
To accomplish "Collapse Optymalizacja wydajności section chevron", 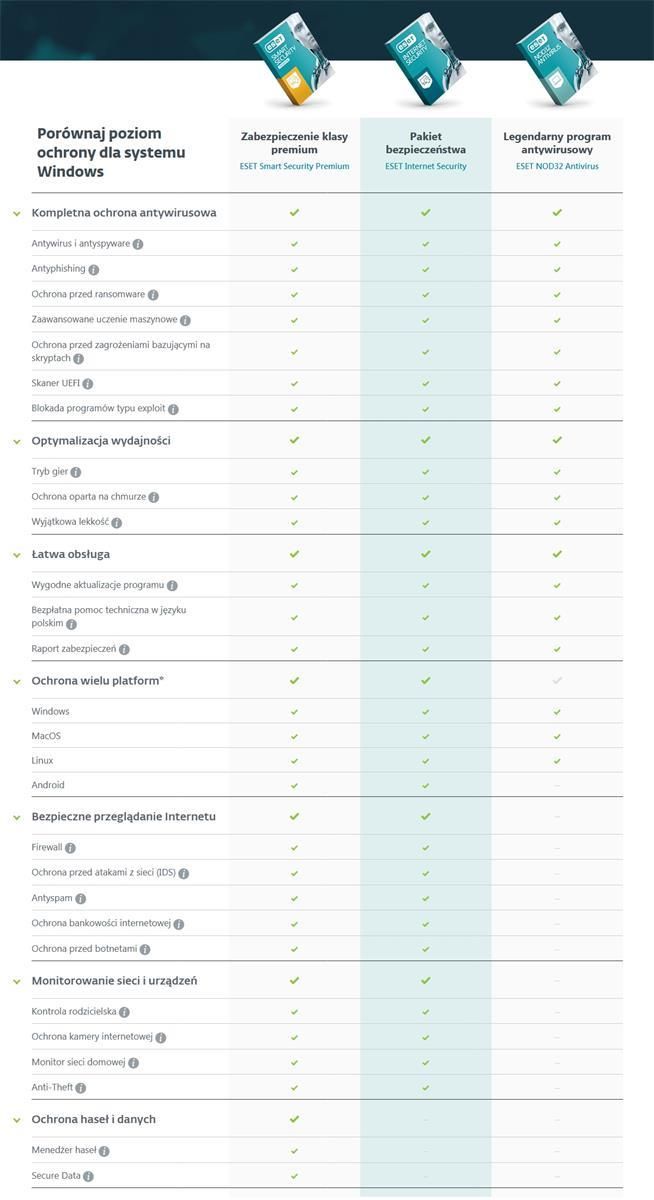I will pyautogui.click(x=17, y=441).
